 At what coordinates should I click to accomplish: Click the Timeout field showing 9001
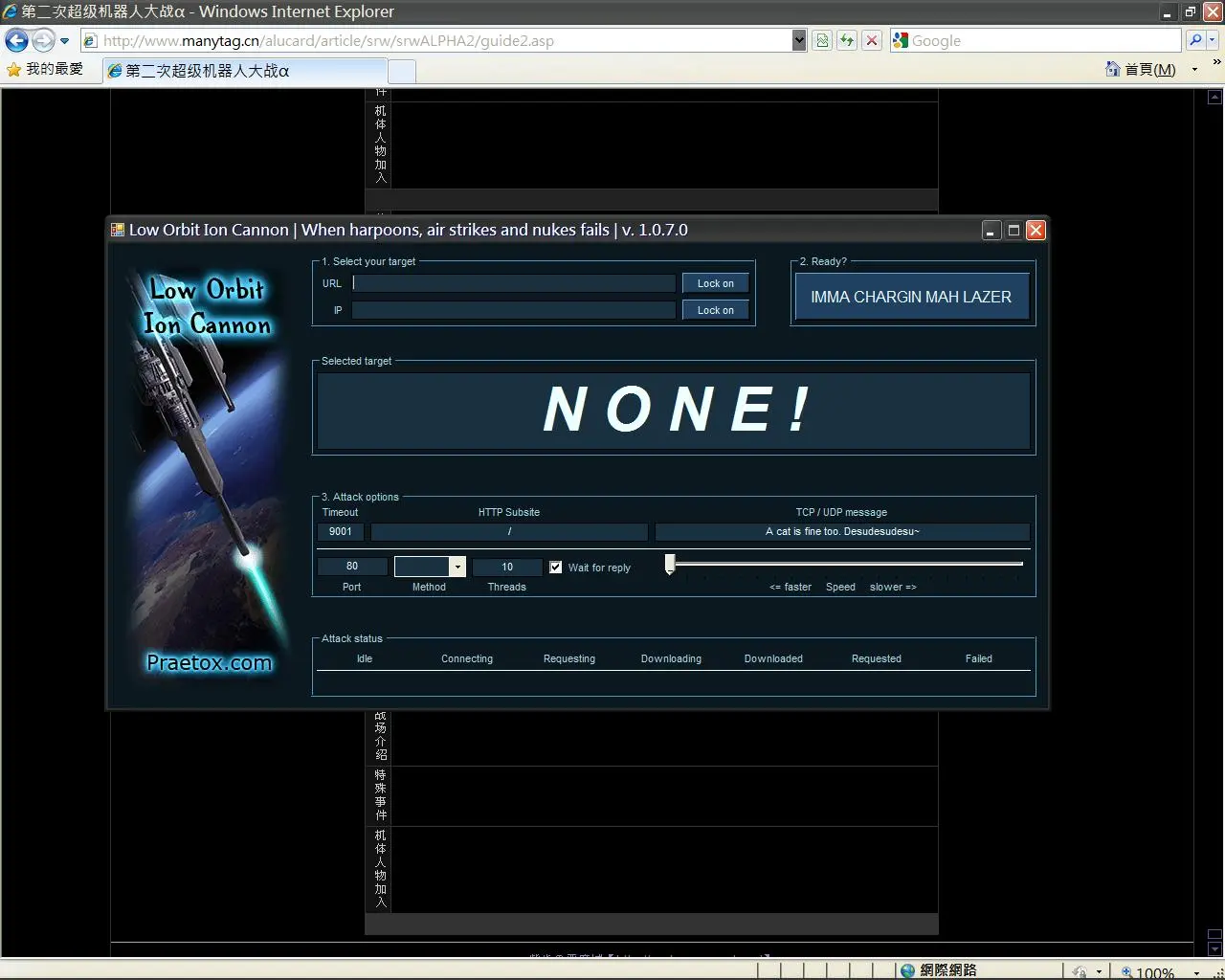coord(341,531)
